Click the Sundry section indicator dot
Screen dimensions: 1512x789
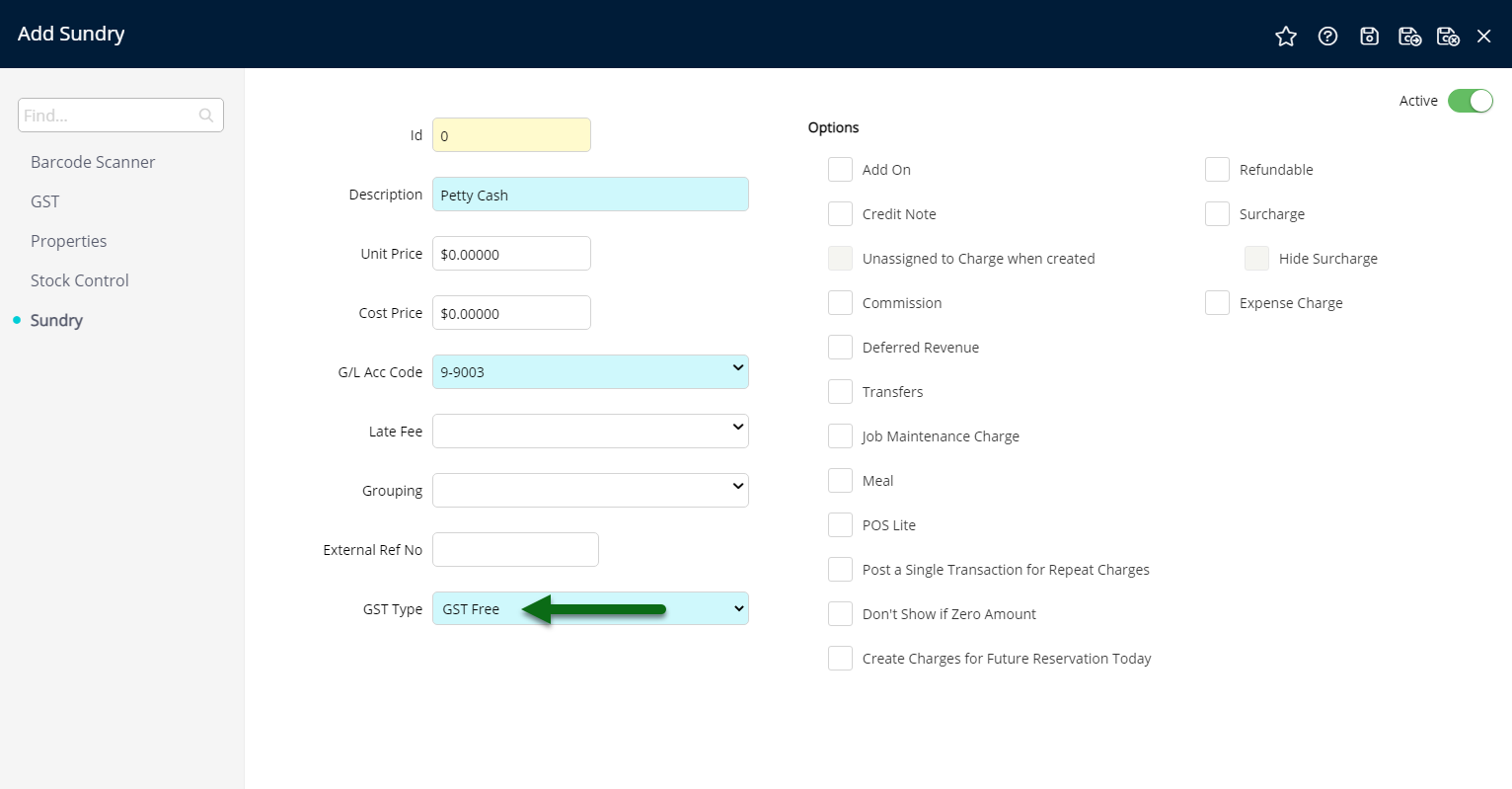(16, 320)
